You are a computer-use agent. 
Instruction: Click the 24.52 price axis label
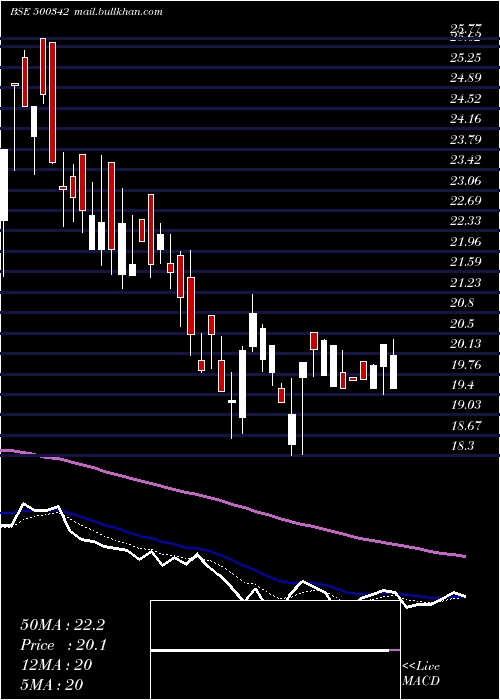click(466, 99)
